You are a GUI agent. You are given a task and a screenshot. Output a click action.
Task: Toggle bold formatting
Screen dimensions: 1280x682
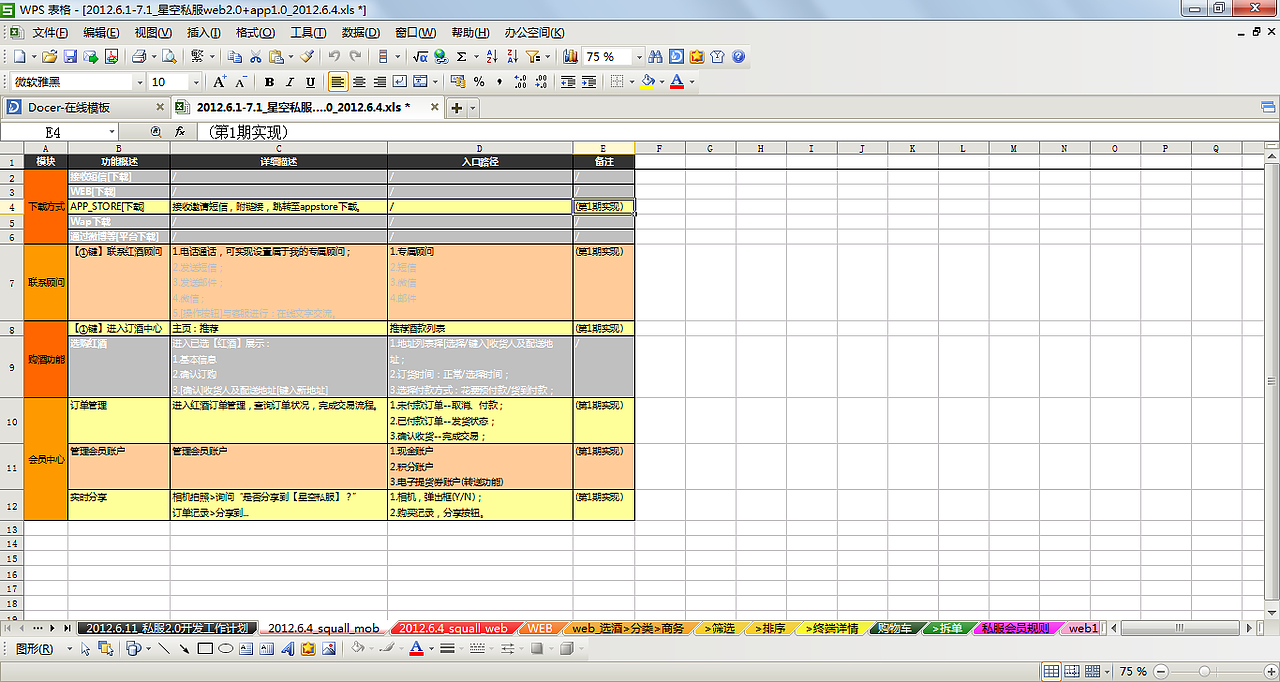tap(269, 81)
